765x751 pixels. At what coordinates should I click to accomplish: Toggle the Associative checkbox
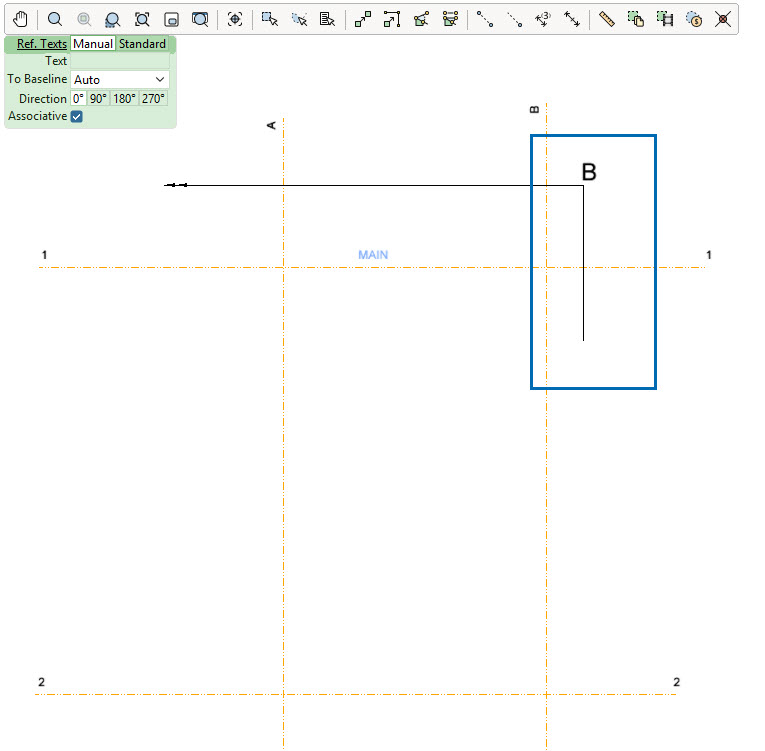click(77, 117)
